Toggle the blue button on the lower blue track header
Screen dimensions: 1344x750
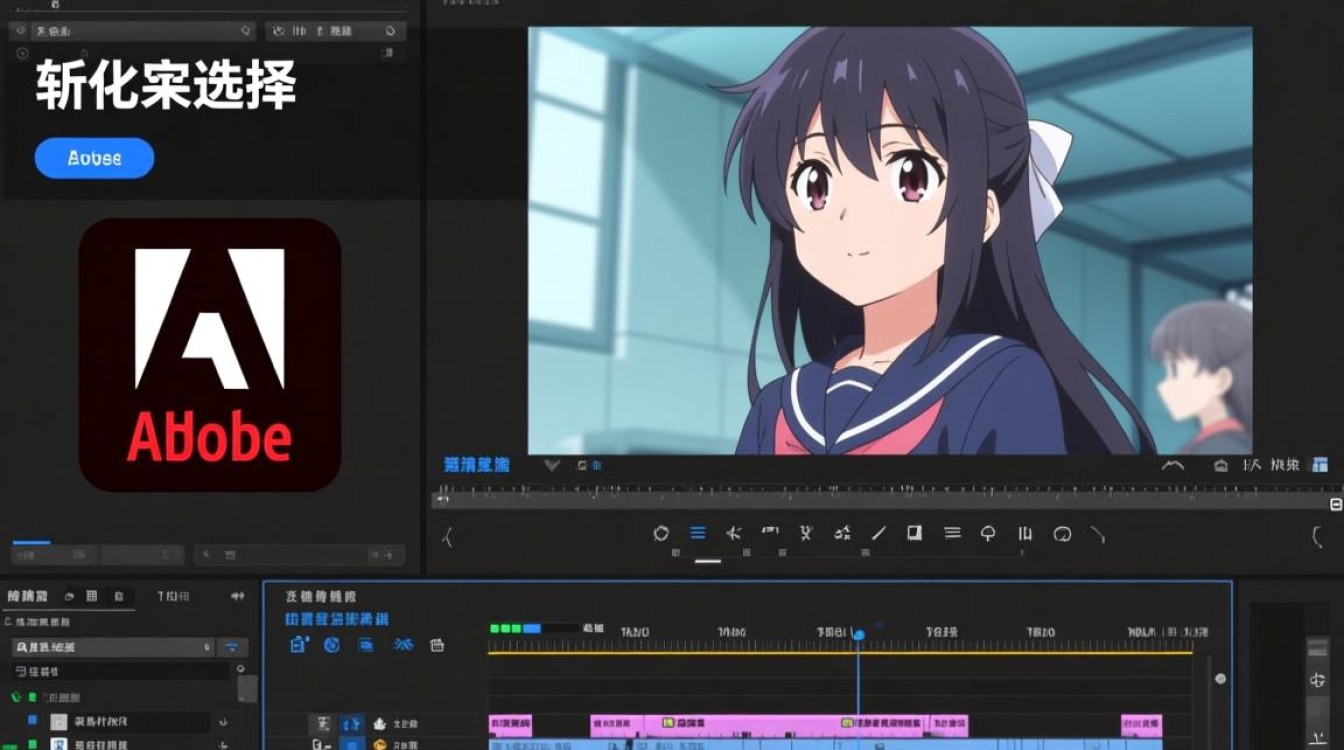tap(352, 744)
